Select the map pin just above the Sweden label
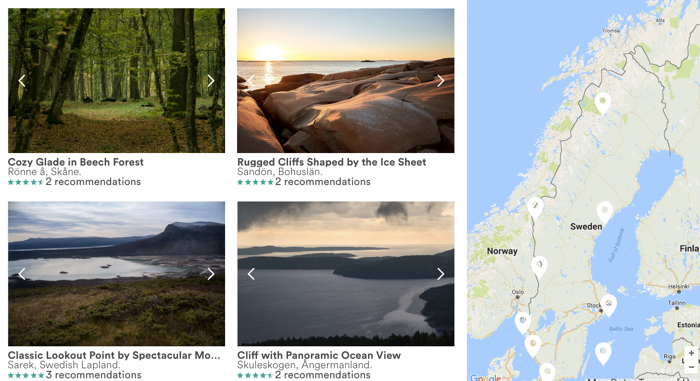 click(605, 212)
